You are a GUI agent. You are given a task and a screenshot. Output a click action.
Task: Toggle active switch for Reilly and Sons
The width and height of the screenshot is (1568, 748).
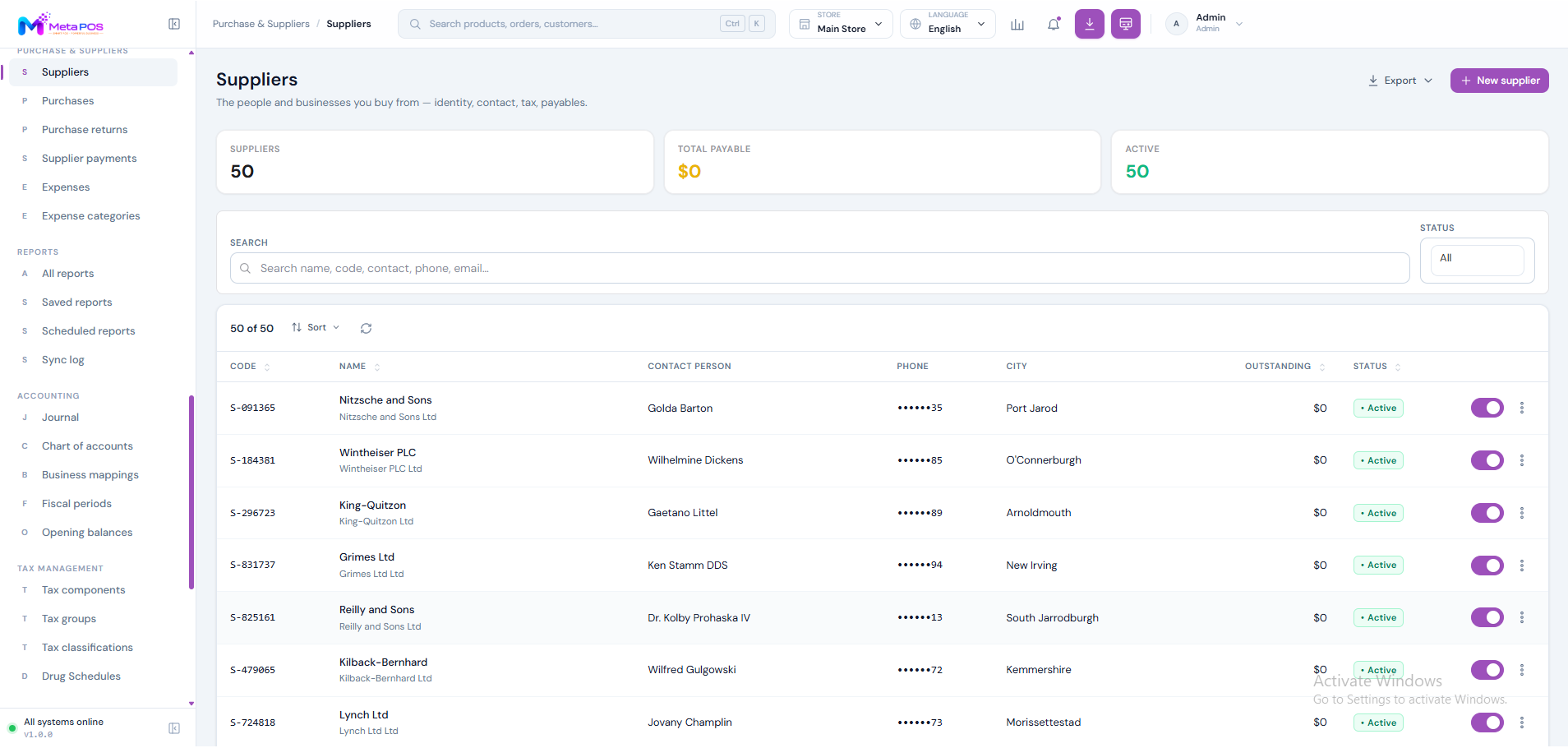[x=1487, y=617]
